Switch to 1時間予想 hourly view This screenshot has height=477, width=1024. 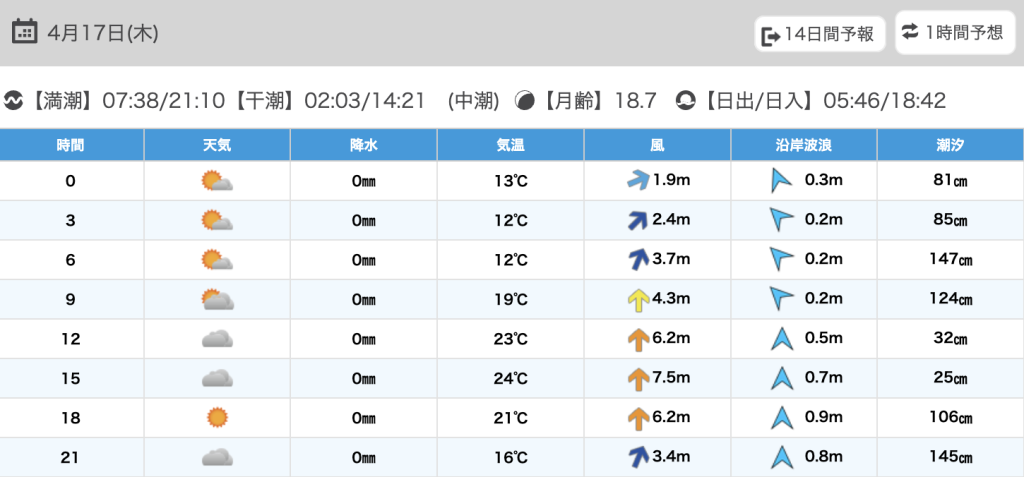click(x=953, y=33)
